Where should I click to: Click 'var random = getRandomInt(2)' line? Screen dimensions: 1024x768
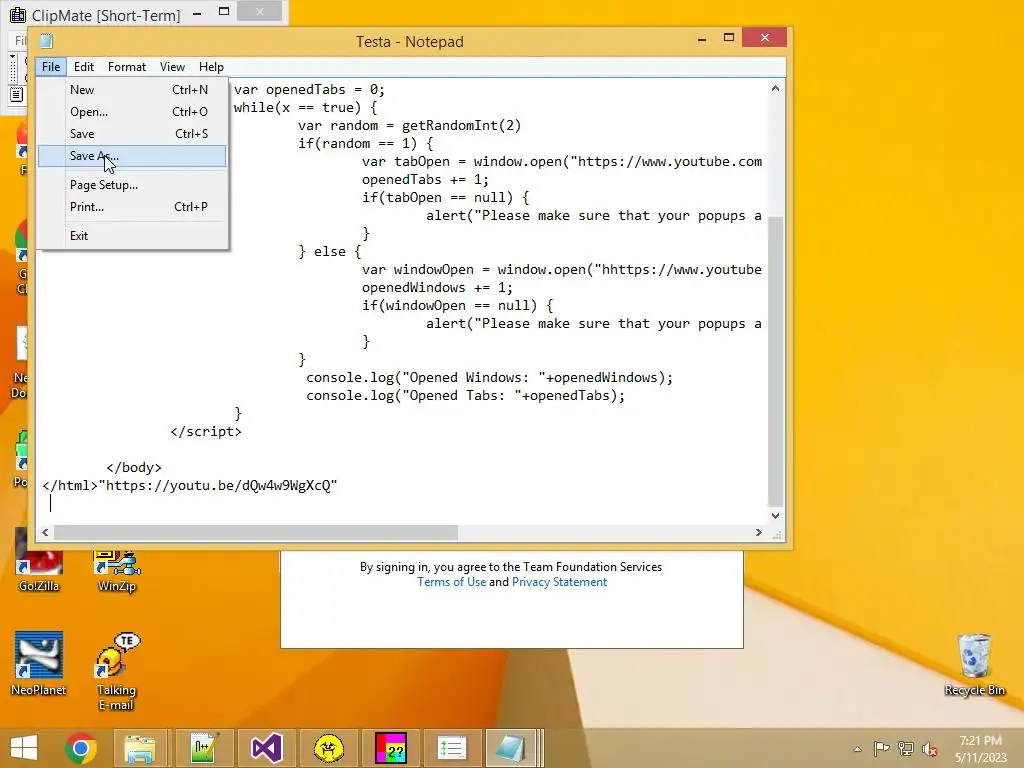[x=409, y=125]
